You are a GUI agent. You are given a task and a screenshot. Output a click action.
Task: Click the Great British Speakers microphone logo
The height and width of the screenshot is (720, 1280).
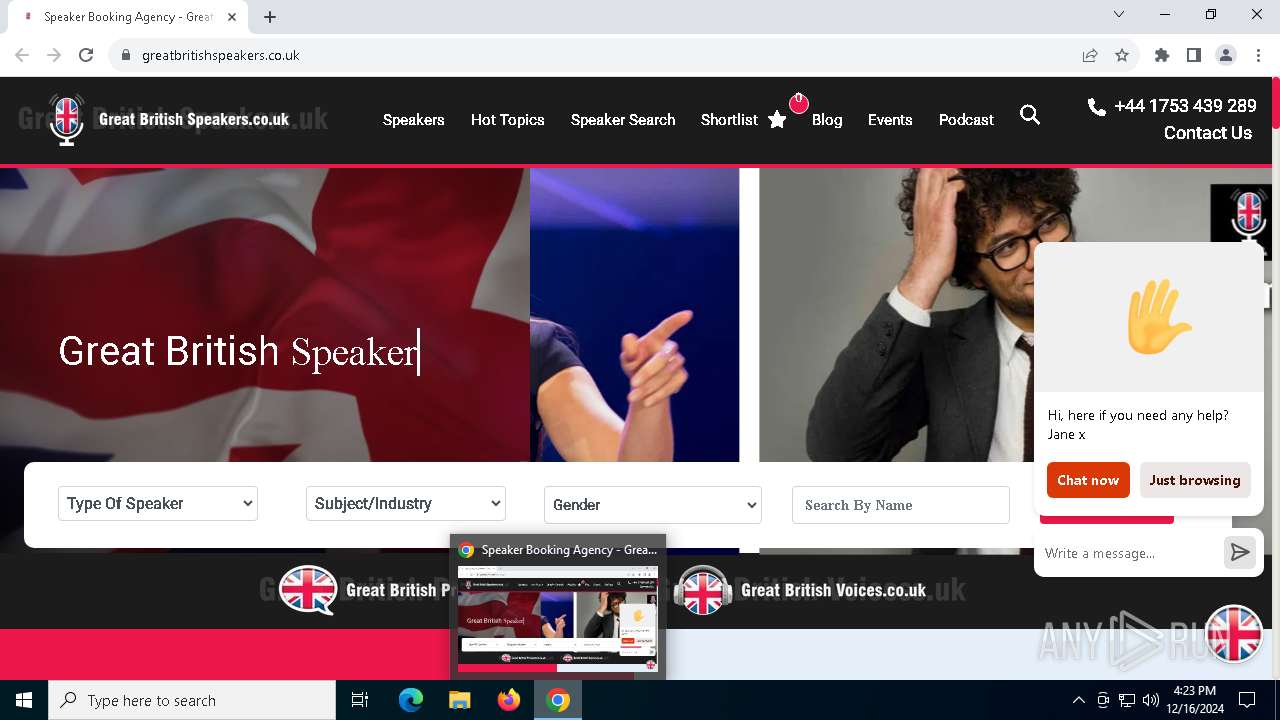pos(67,119)
